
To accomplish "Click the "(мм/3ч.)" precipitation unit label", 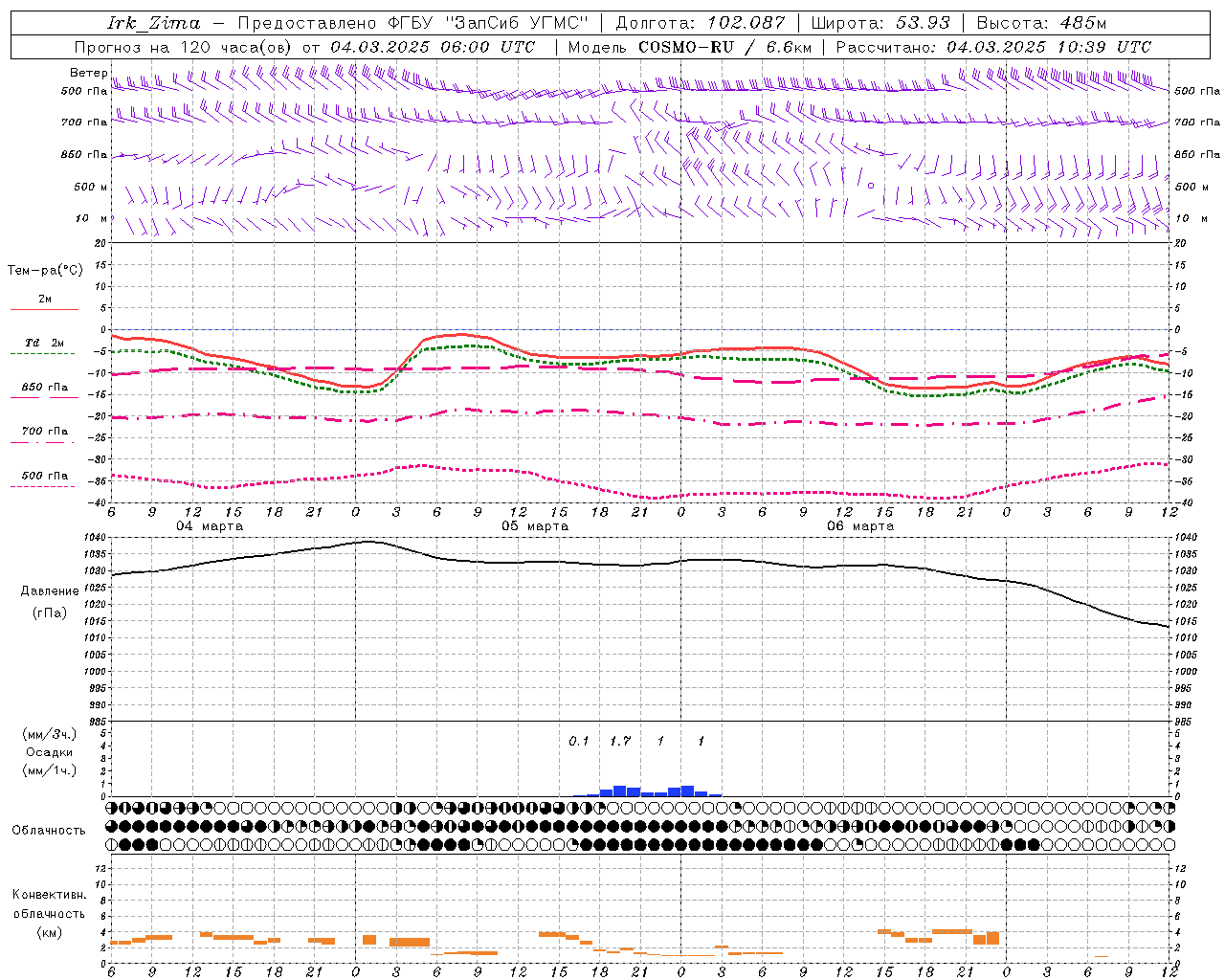I will 50,734.
